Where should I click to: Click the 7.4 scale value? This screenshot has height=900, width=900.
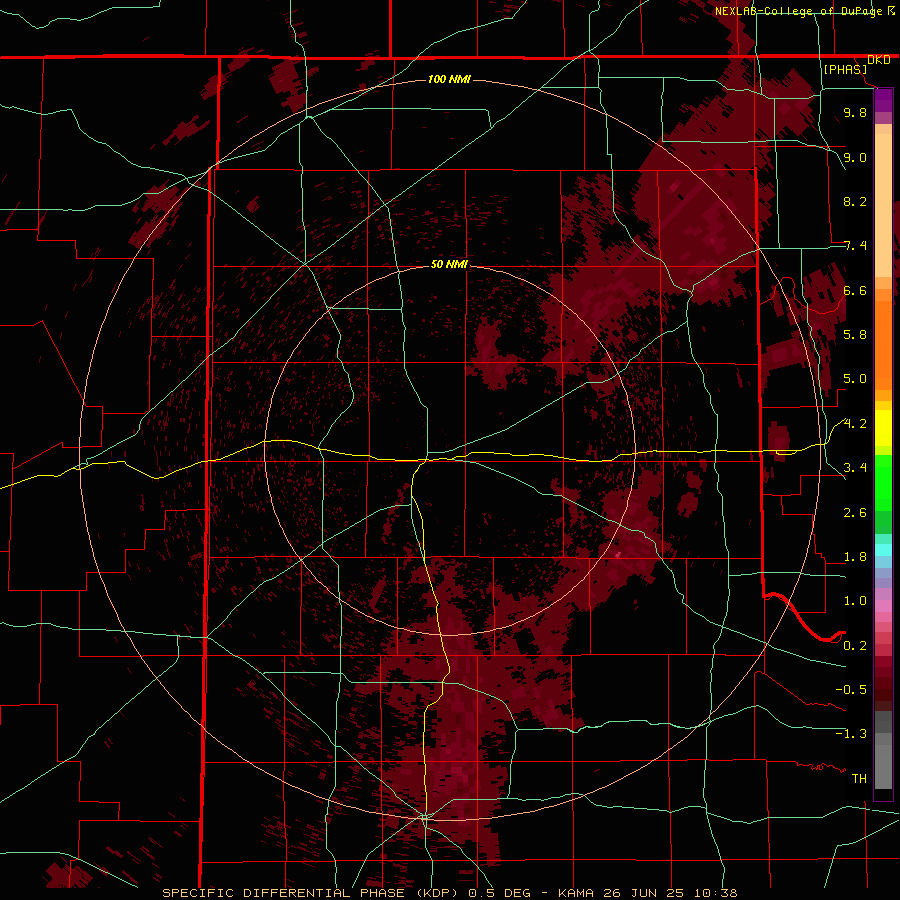click(x=855, y=246)
